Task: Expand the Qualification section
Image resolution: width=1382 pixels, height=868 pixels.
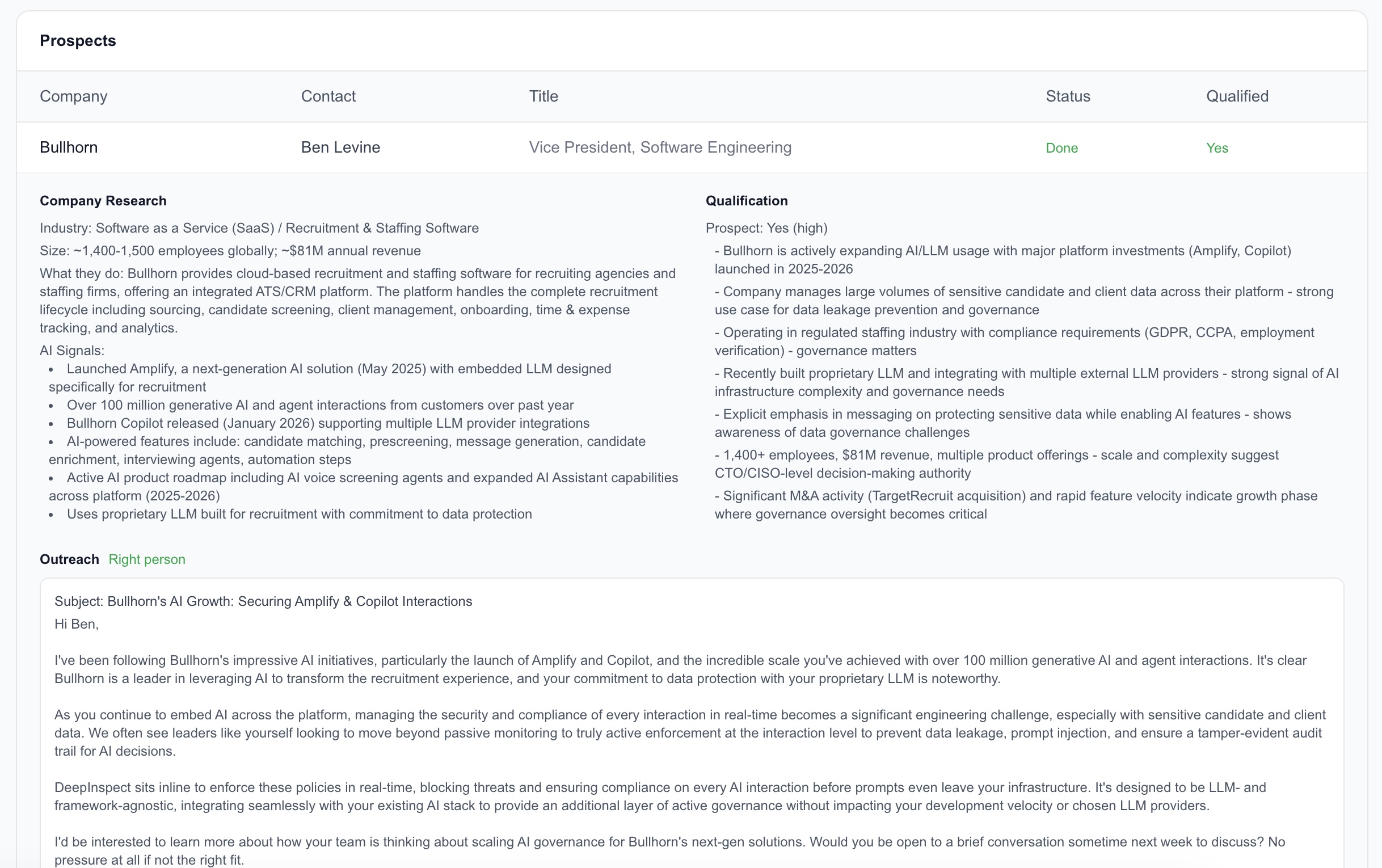Action: (x=746, y=200)
